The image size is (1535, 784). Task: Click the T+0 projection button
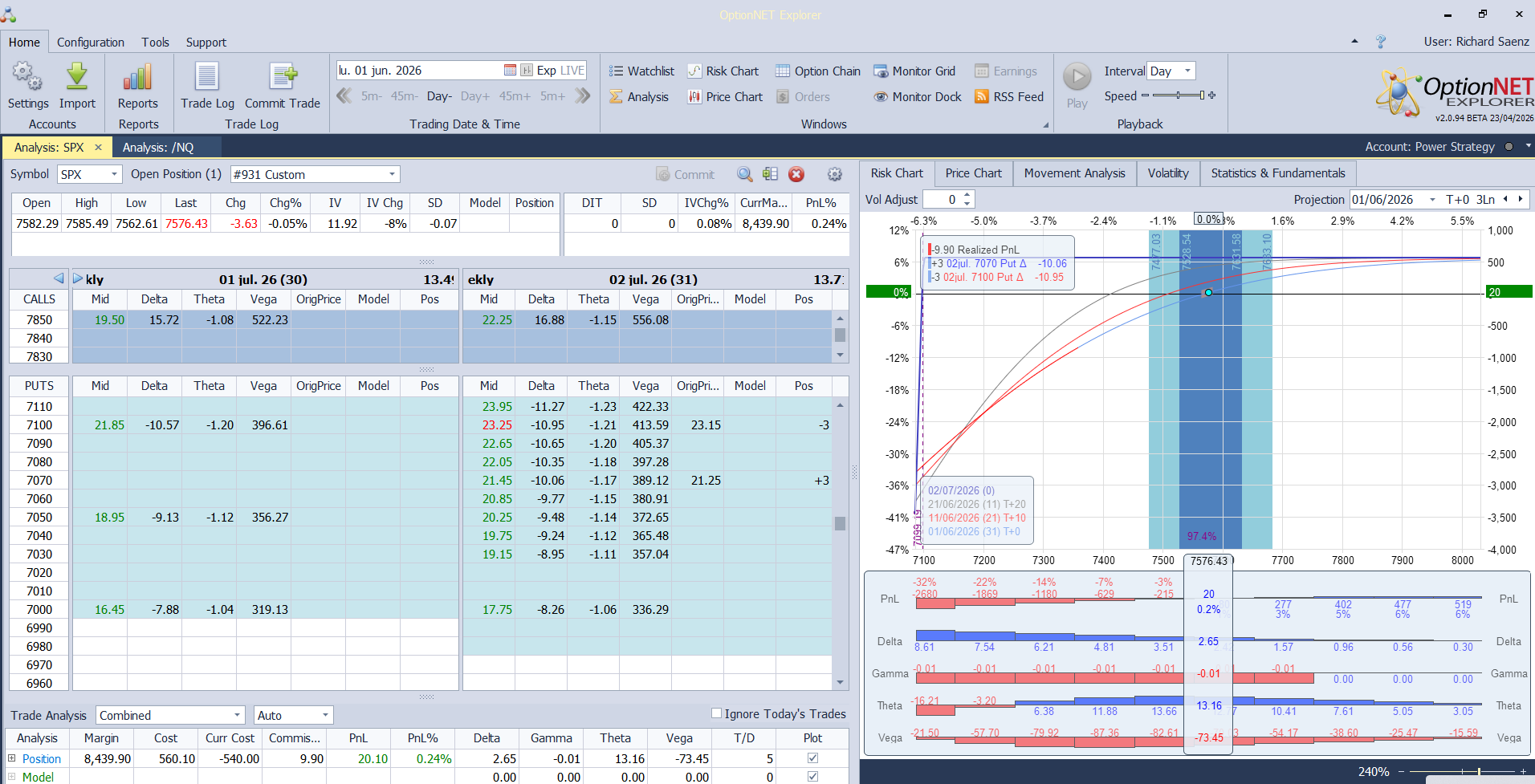click(1458, 200)
